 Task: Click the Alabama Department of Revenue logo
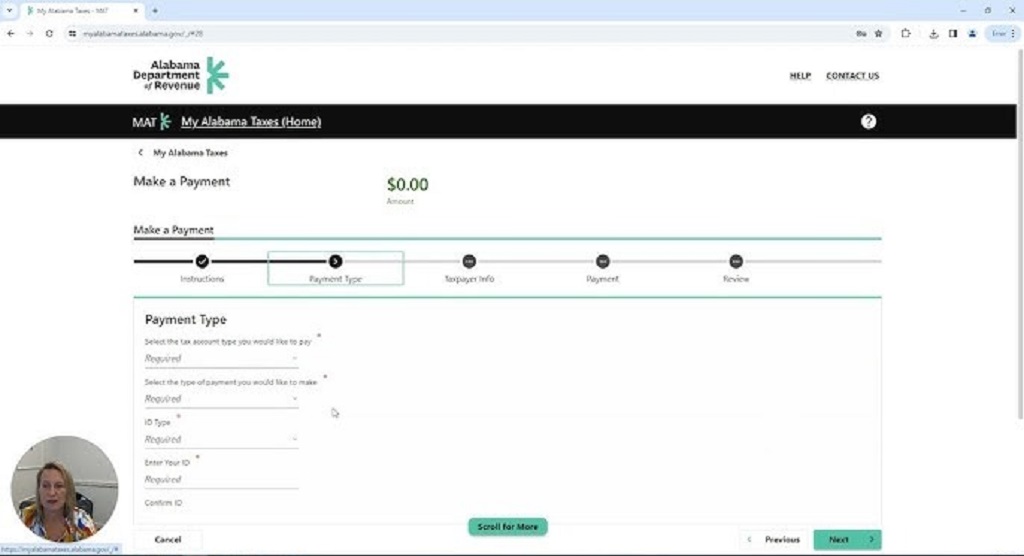coord(181,75)
